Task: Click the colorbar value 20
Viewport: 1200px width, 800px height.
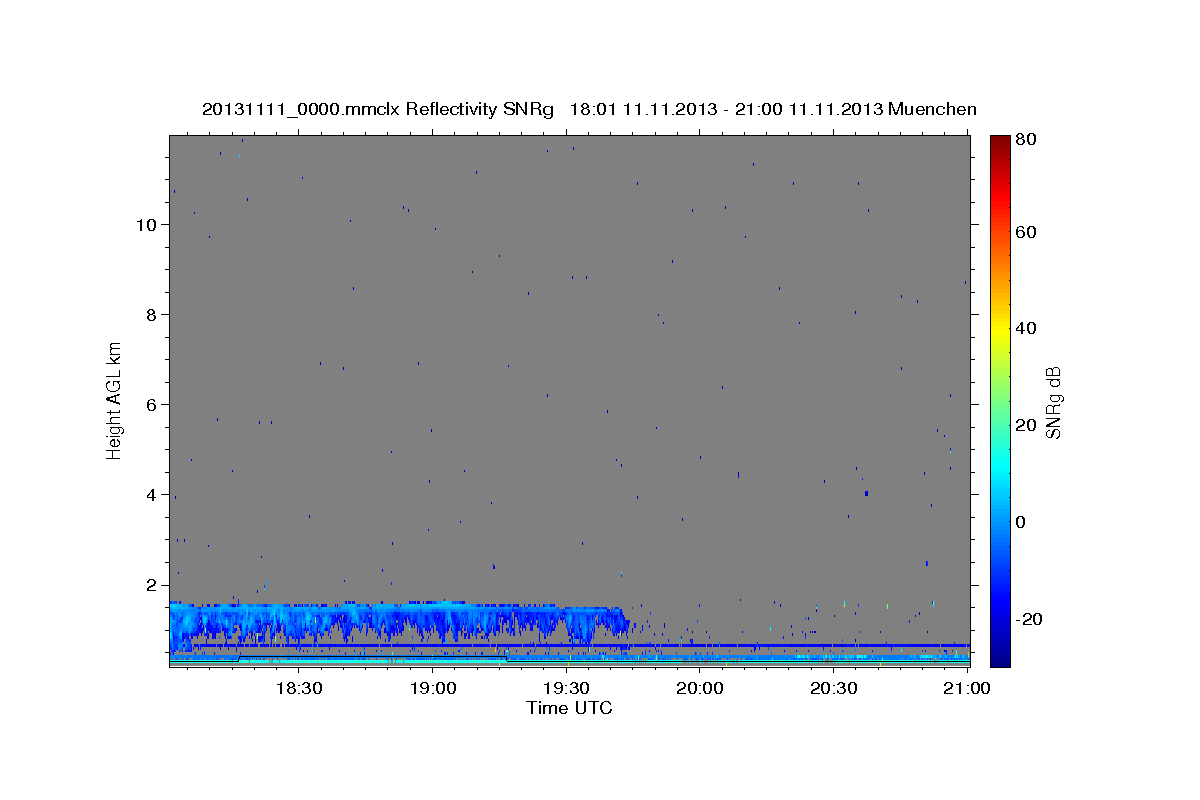Action: 1025,425
